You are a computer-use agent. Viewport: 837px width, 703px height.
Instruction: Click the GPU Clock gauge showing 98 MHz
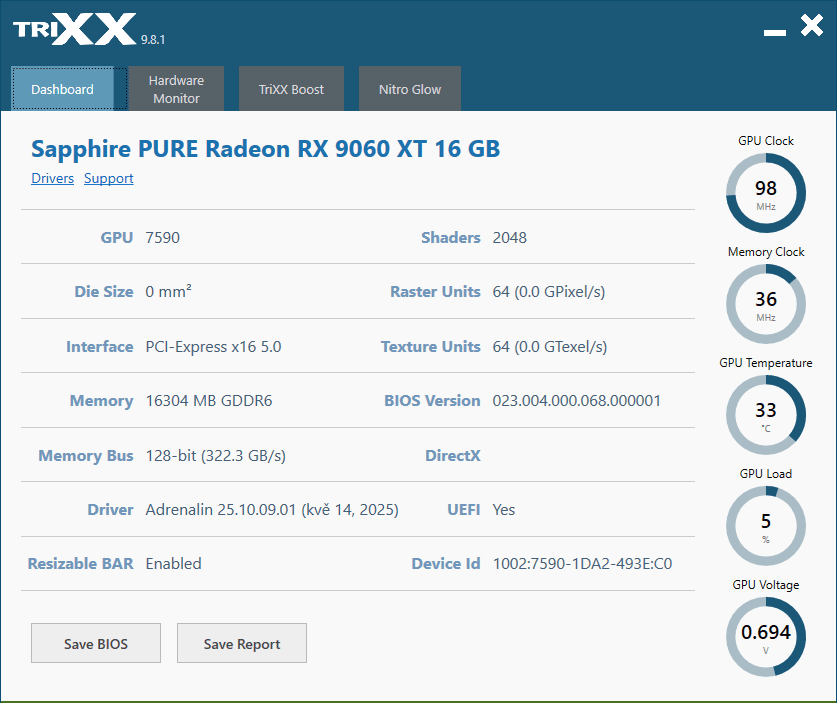click(766, 193)
